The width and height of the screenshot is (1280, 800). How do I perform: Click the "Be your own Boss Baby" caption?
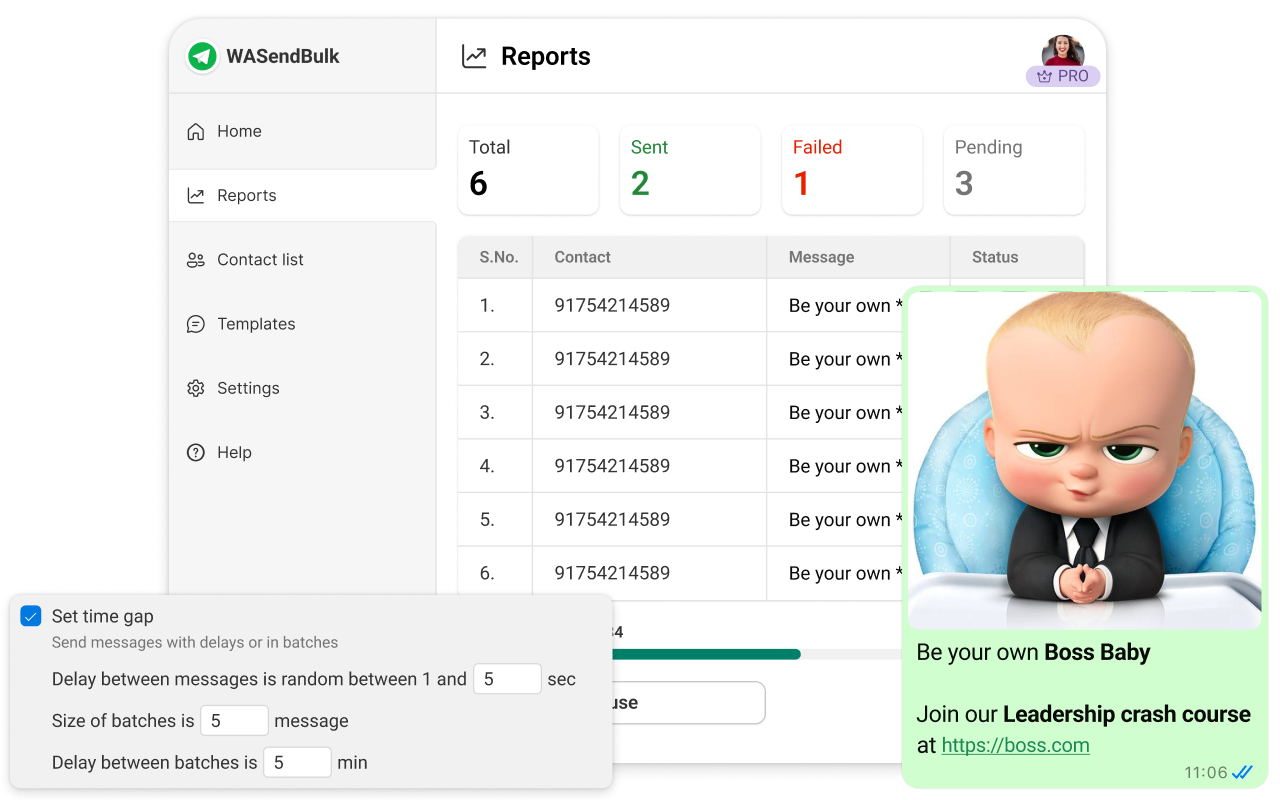(x=1033, y=653)
